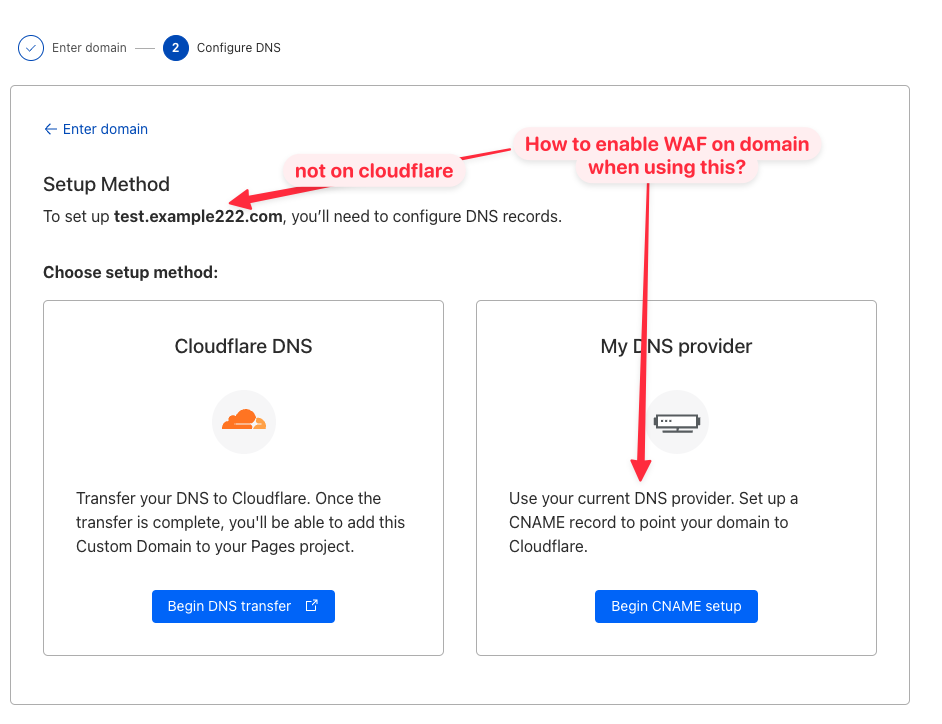Click the completed-step checkmark icon
The image size is (942, 724).
coord(31,48)
